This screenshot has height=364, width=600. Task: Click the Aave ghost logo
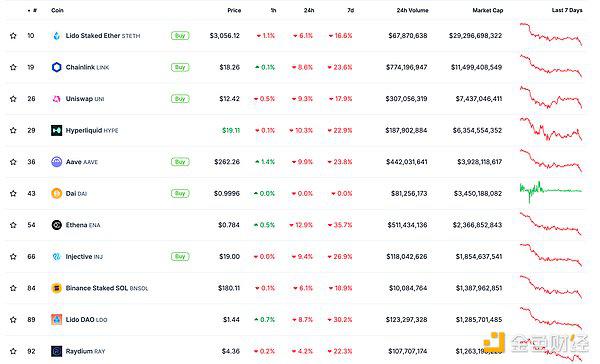[57, 162]
